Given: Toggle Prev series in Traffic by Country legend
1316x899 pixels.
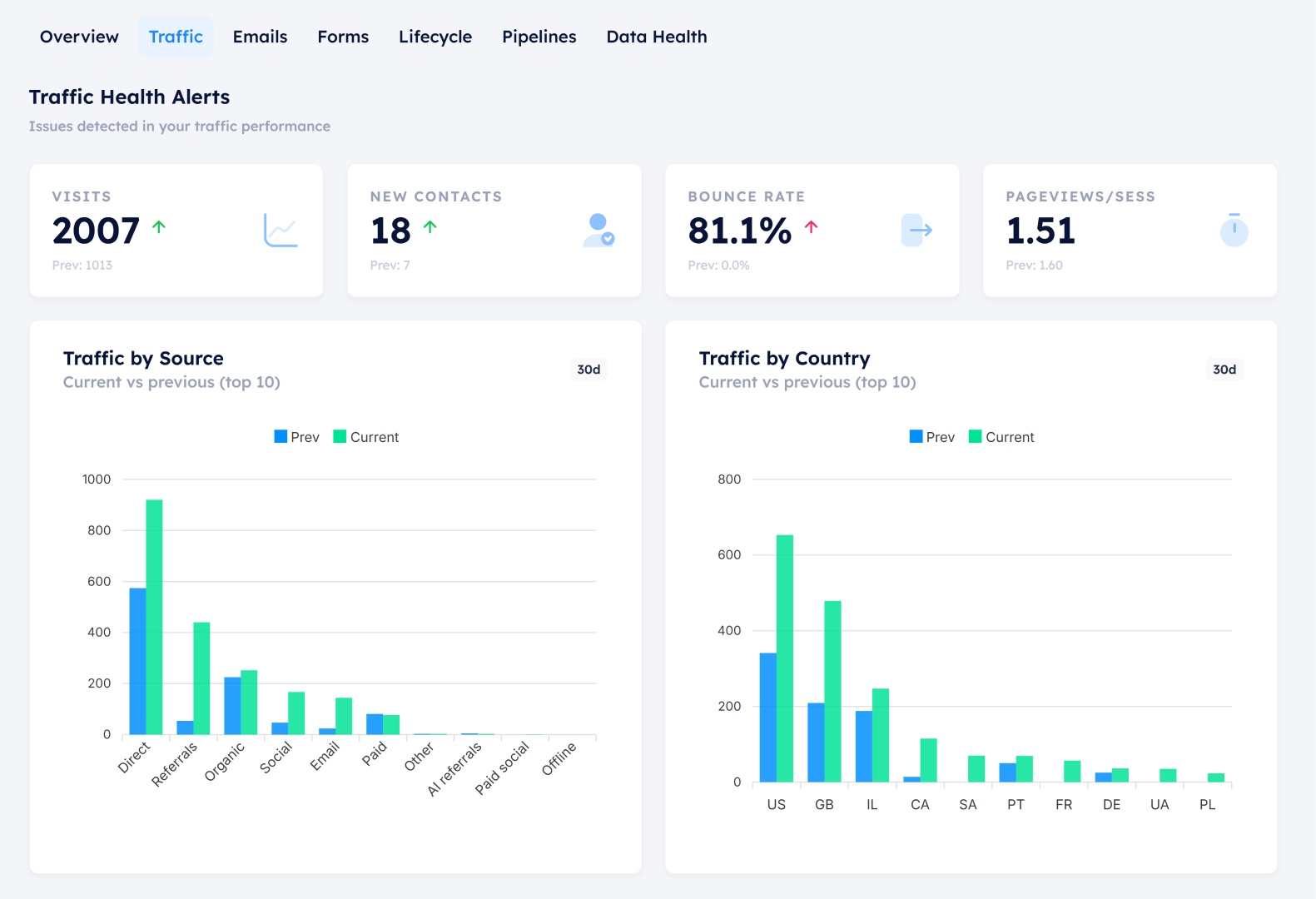Looking at the screenshot, I should (x=932, y=437).
